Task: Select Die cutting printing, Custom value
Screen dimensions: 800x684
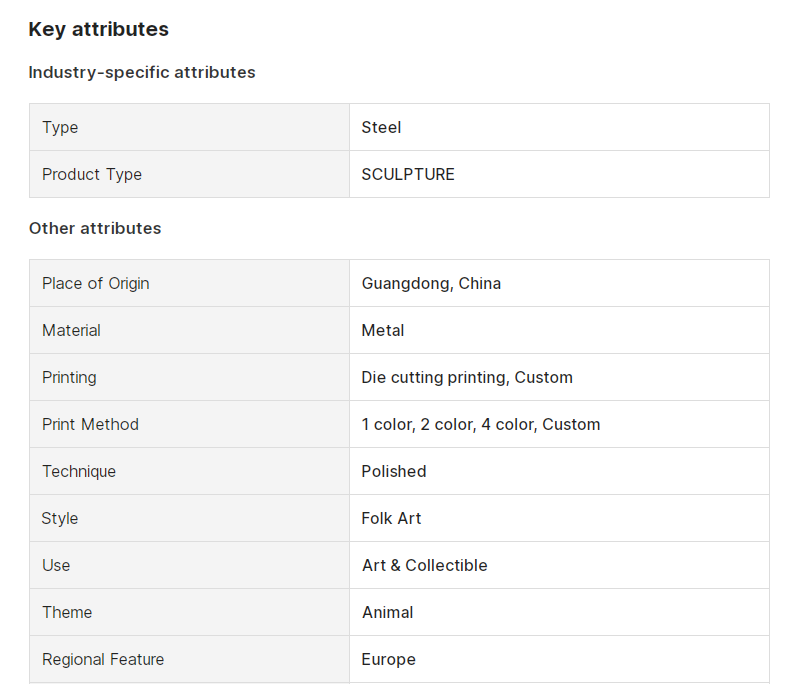Action: (x=467, y=377)
